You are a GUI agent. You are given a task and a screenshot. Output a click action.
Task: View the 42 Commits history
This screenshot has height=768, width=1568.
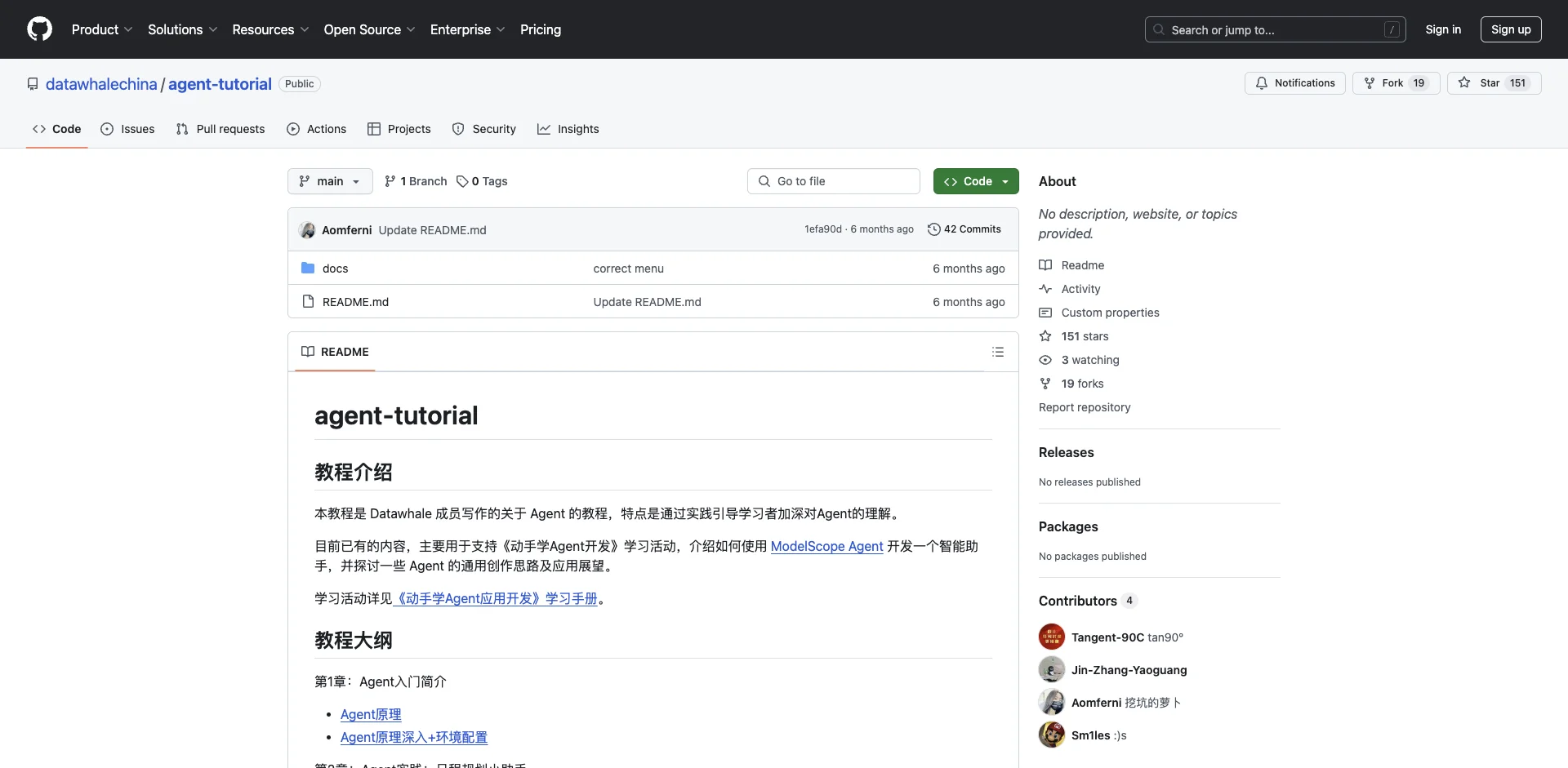(964, 229)
